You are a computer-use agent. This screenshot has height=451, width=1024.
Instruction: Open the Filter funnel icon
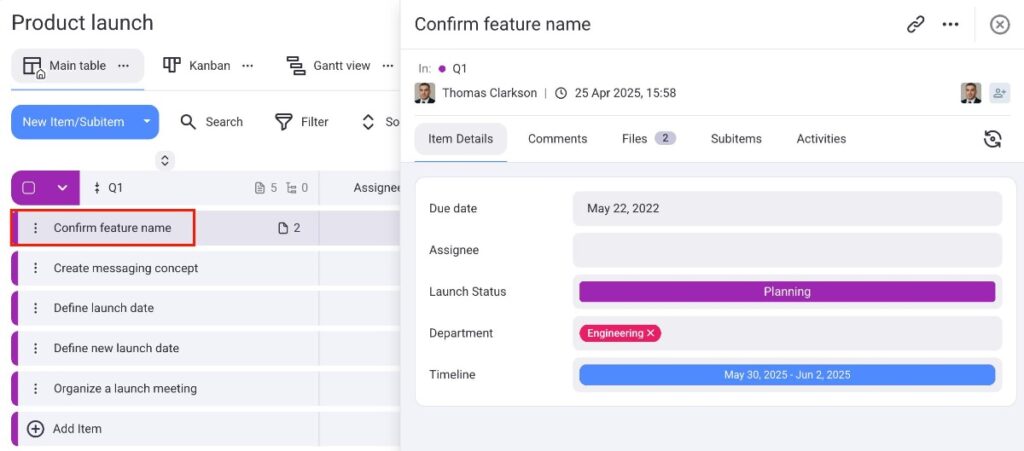point(284,122)
